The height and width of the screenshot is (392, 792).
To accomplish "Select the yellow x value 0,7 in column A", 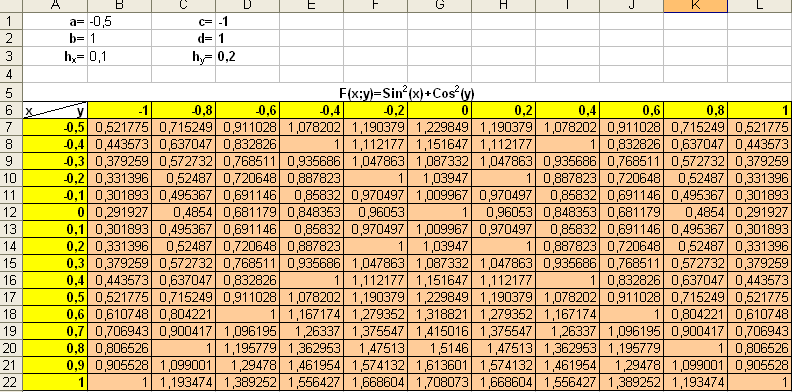I will pyautogui.click(x=56, y=332).
